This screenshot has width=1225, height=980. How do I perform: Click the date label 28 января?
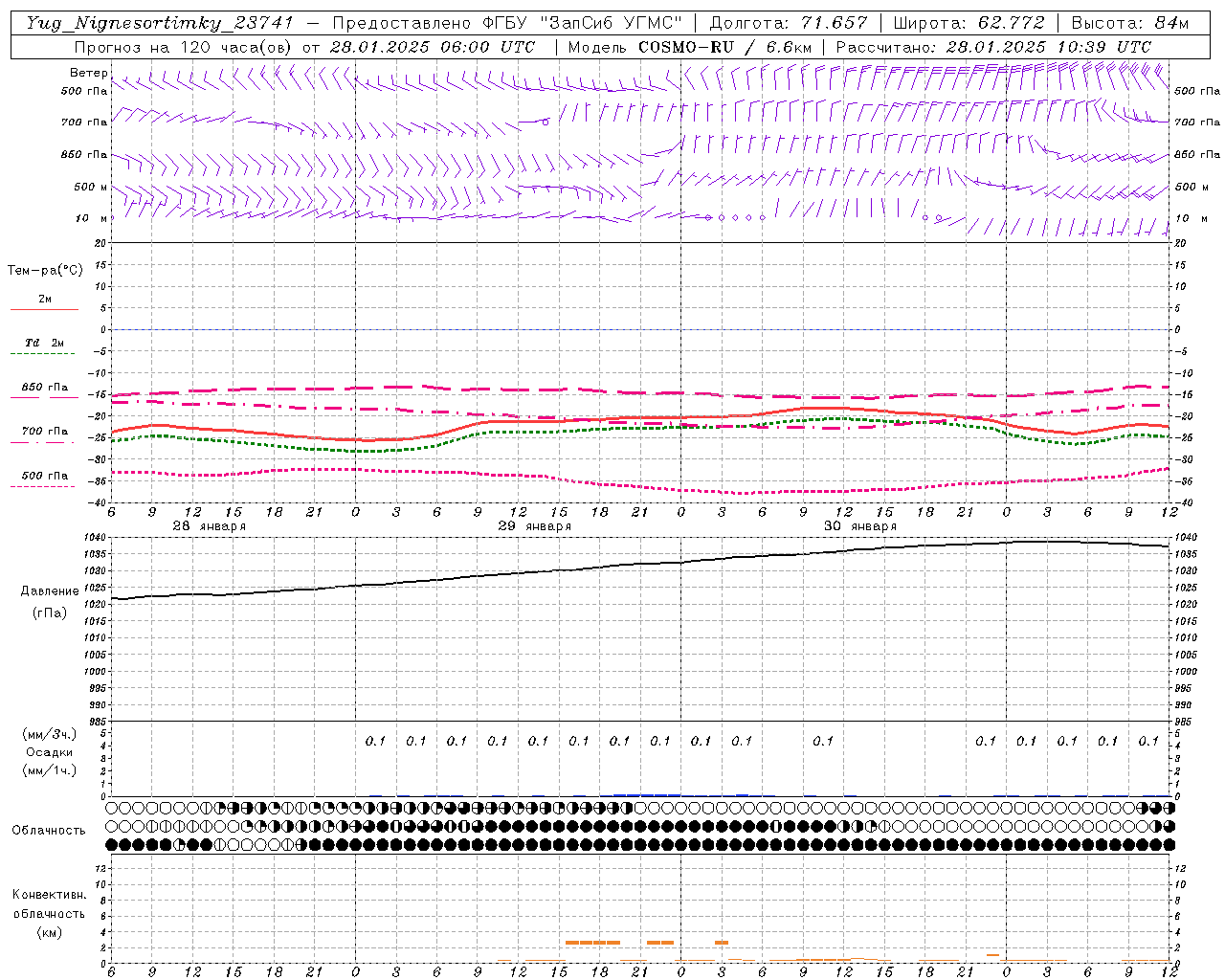tap(209, 526)
